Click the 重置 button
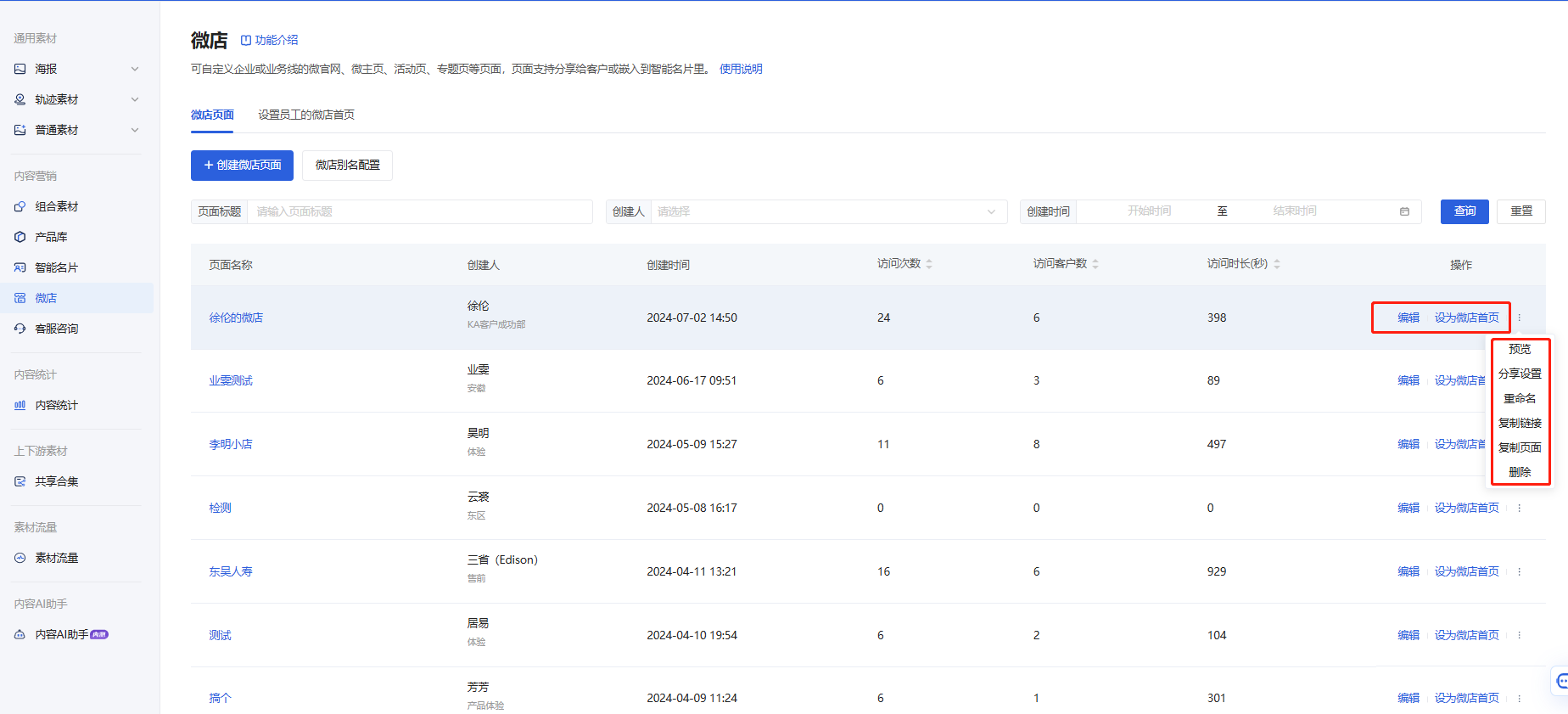 [1521, 211]
